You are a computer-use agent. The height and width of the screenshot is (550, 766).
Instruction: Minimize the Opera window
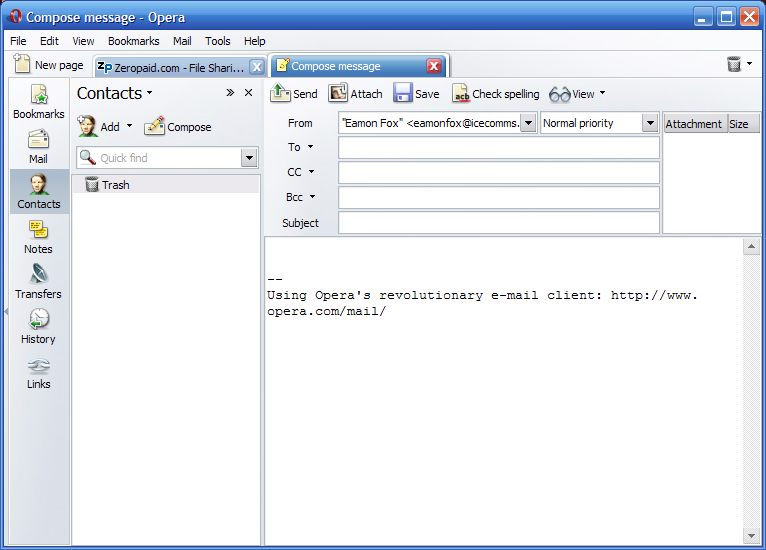click(x=702, y=17)
